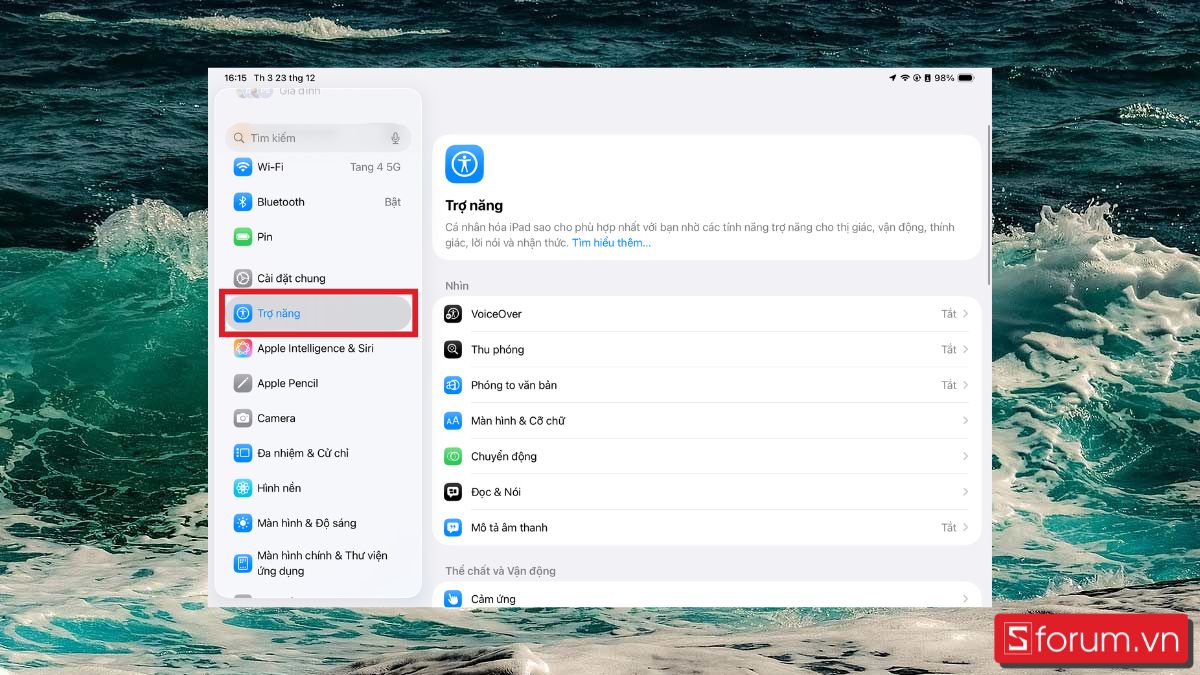Click the Mô tả âm thanh icon
Screen dimensions: 1200x675
453,527
